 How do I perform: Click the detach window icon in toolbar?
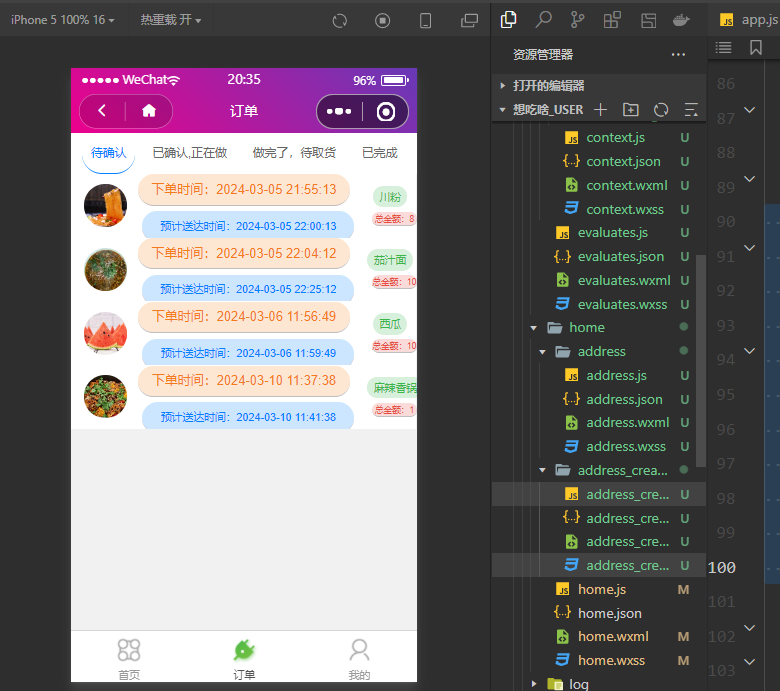click(469, 21)
